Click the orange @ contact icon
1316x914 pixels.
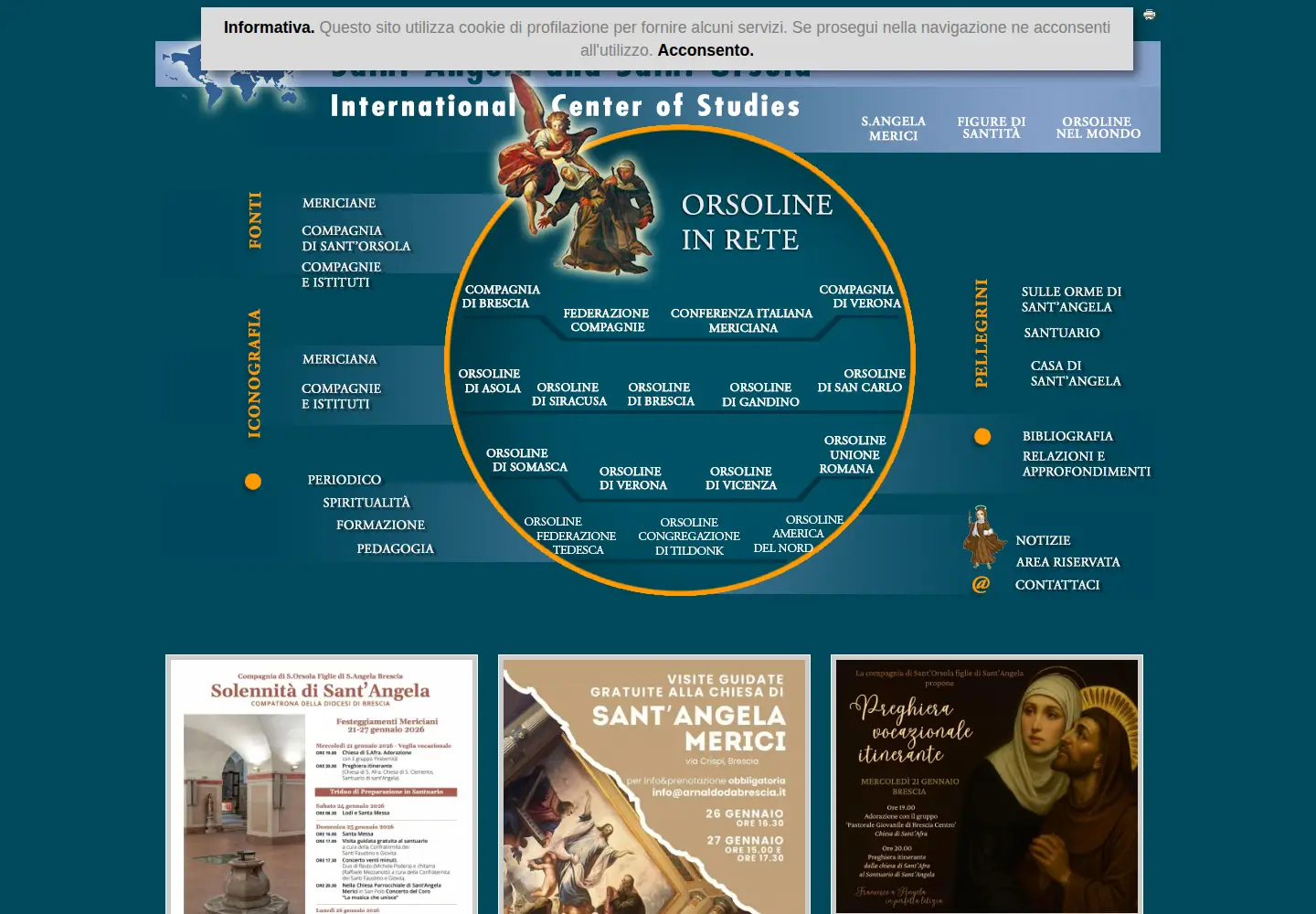981,584
